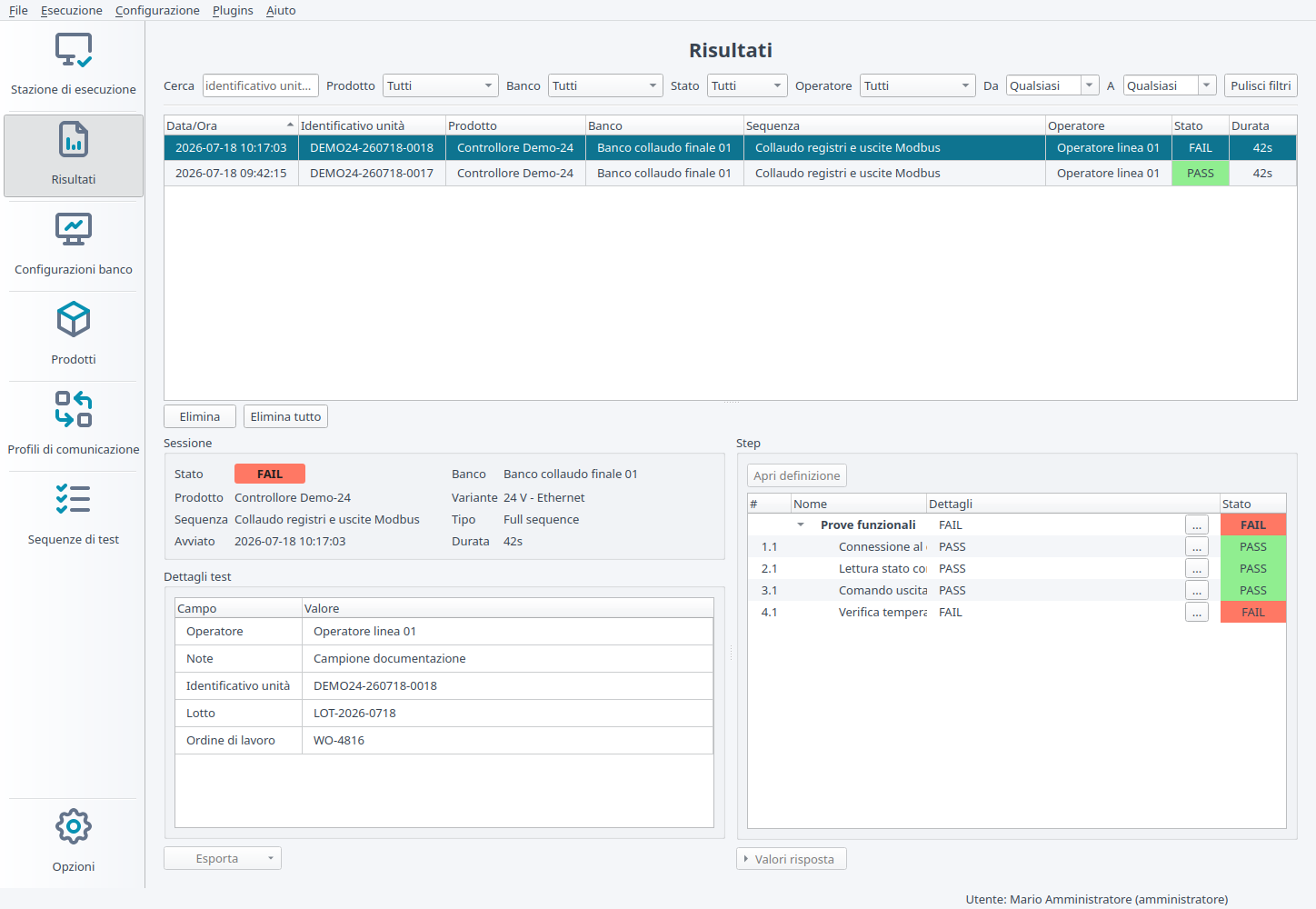Open the File menu
1316x909 pixels.
point(18,10)
